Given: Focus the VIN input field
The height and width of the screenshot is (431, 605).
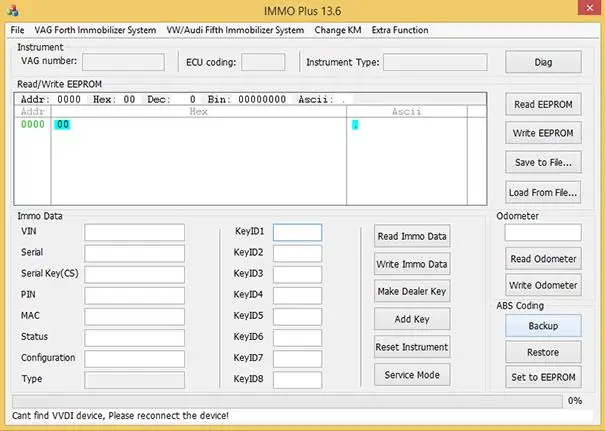Looking at the screenshot, I should [134, 233].
